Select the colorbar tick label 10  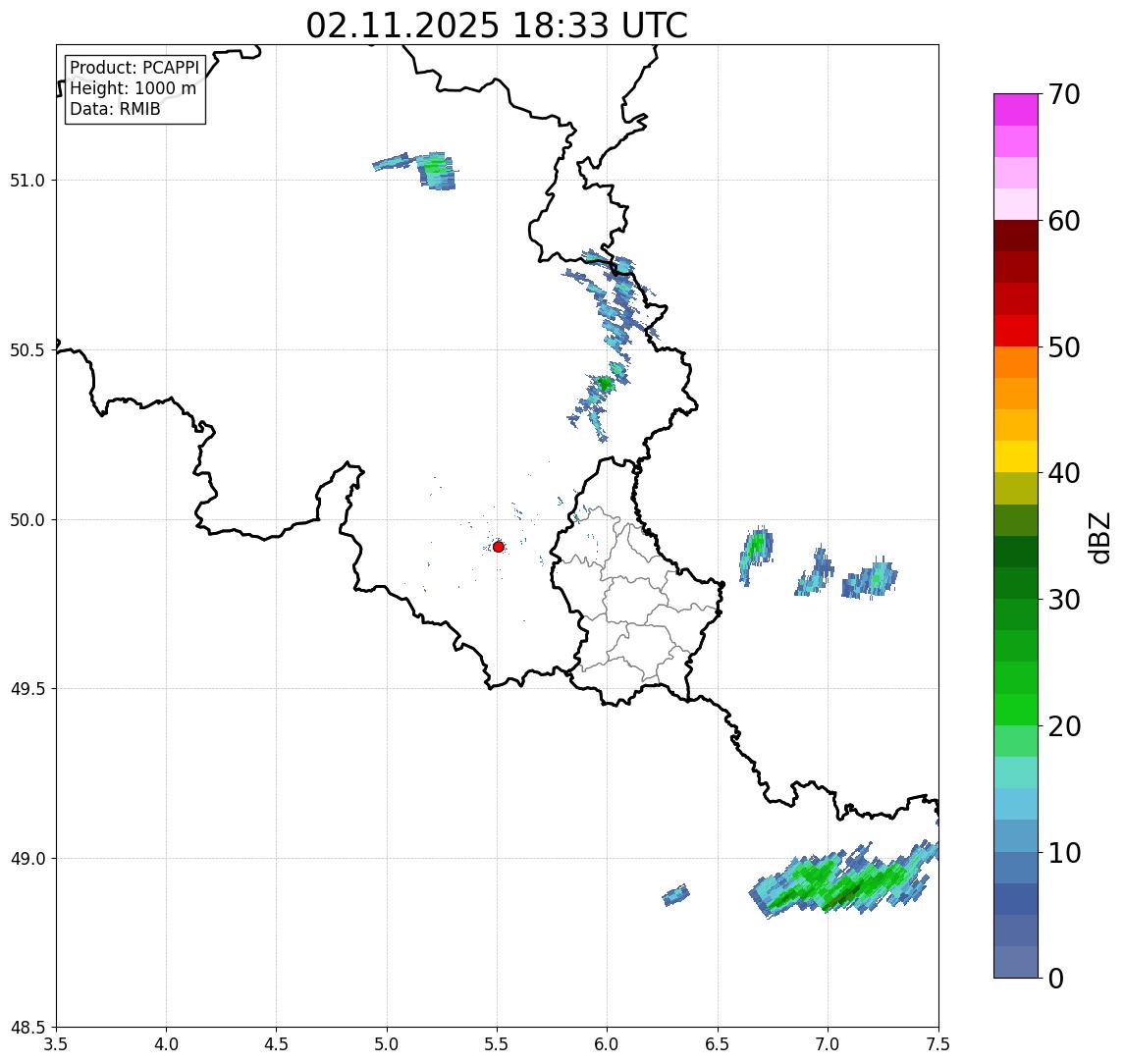pyautogui.click(x=1064, y=852)
